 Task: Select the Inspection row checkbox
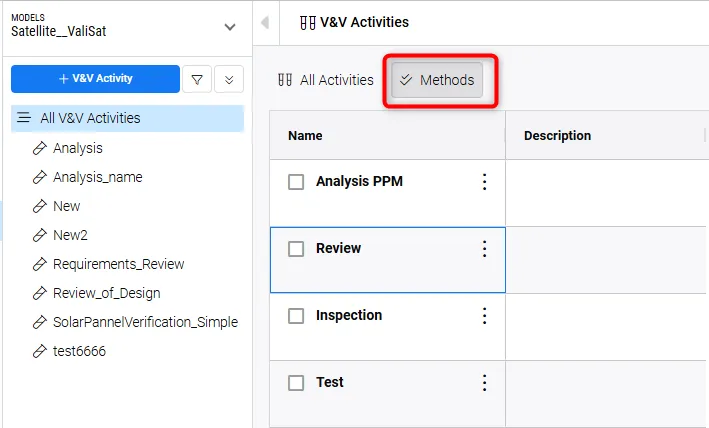[296, 316]
